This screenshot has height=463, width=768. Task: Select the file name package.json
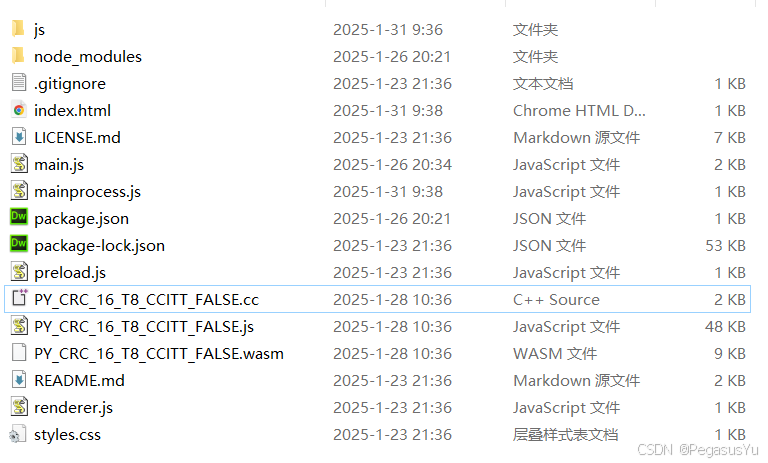[x=81, y=219]
